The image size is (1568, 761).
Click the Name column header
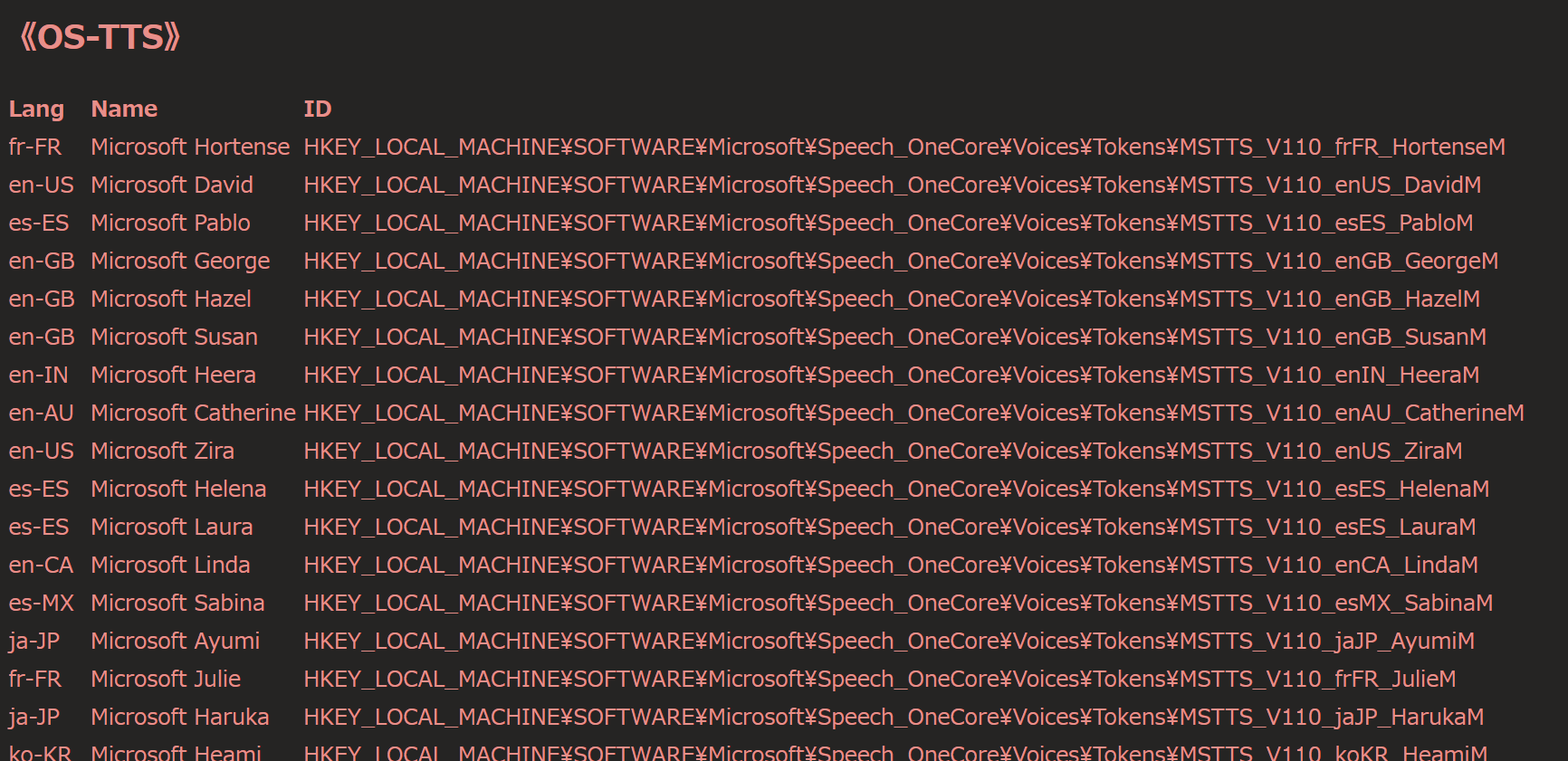(124, 109)
